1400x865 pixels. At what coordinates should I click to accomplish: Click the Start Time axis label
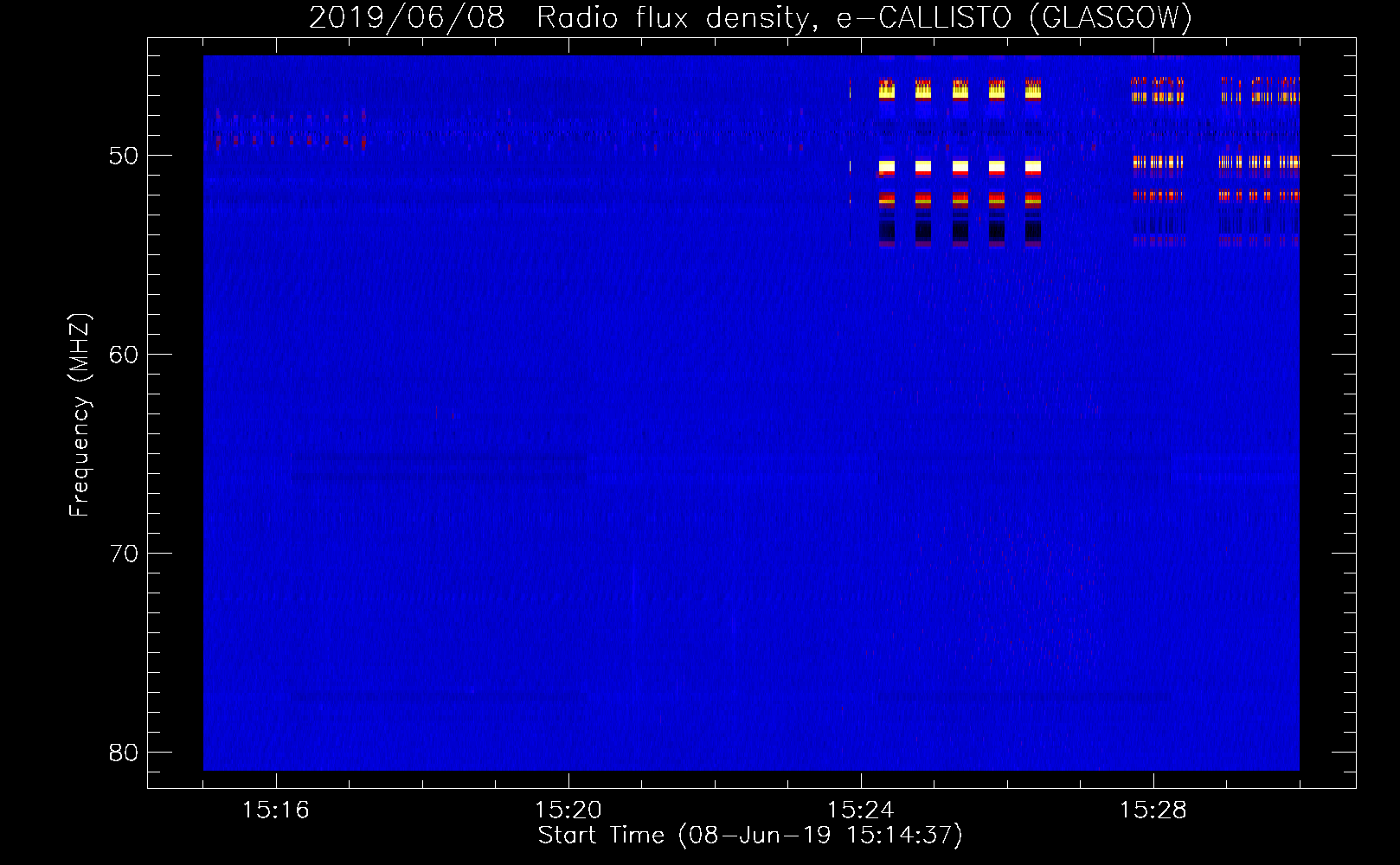click(750, 836)
